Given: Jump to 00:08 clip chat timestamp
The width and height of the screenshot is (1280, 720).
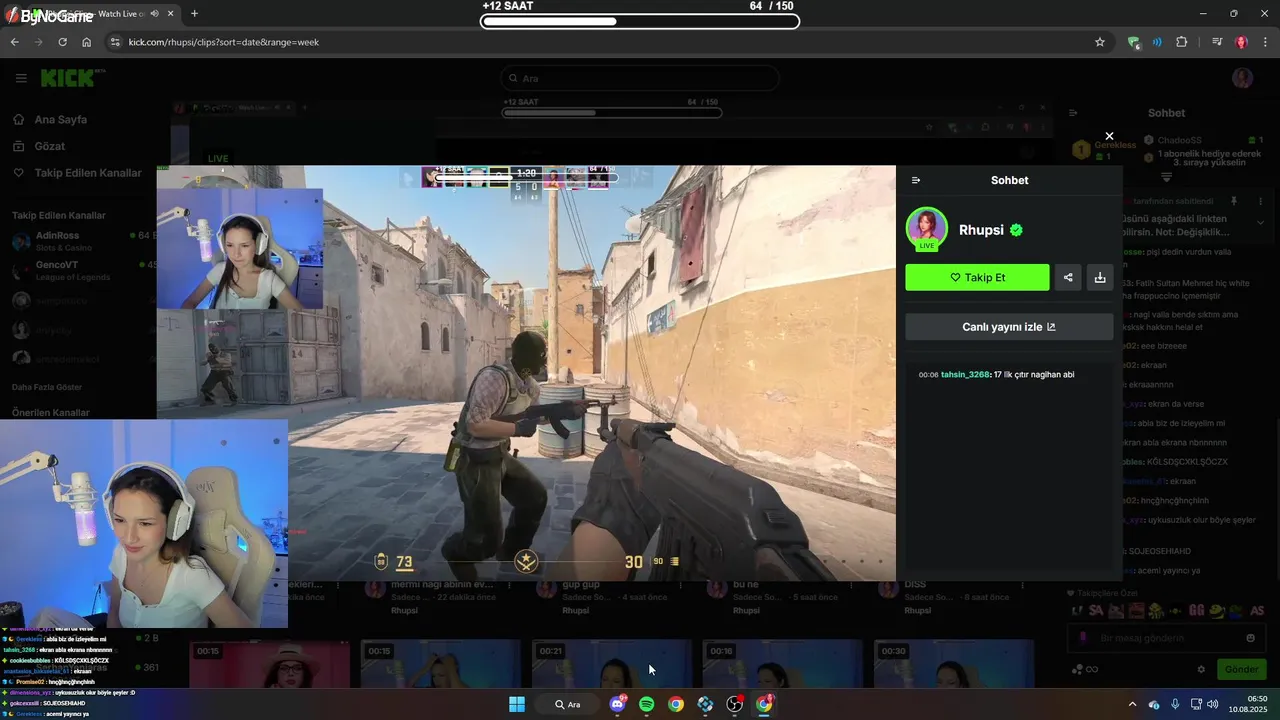Looking at the screenshot, I should pyautogui.click(x=928, y=375).
